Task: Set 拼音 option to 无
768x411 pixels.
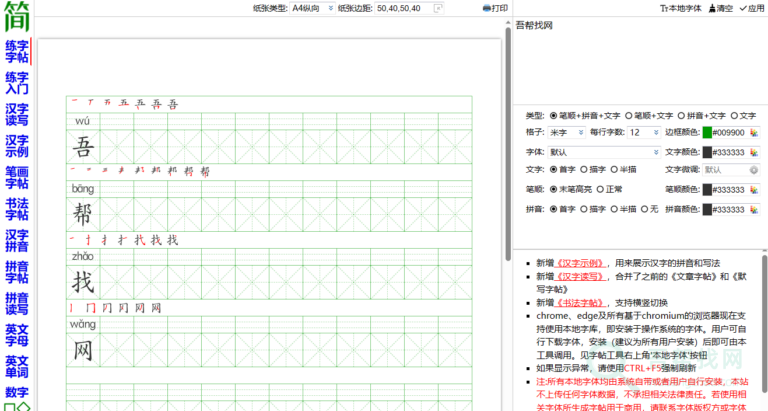Action: click(x=644, y=209)
